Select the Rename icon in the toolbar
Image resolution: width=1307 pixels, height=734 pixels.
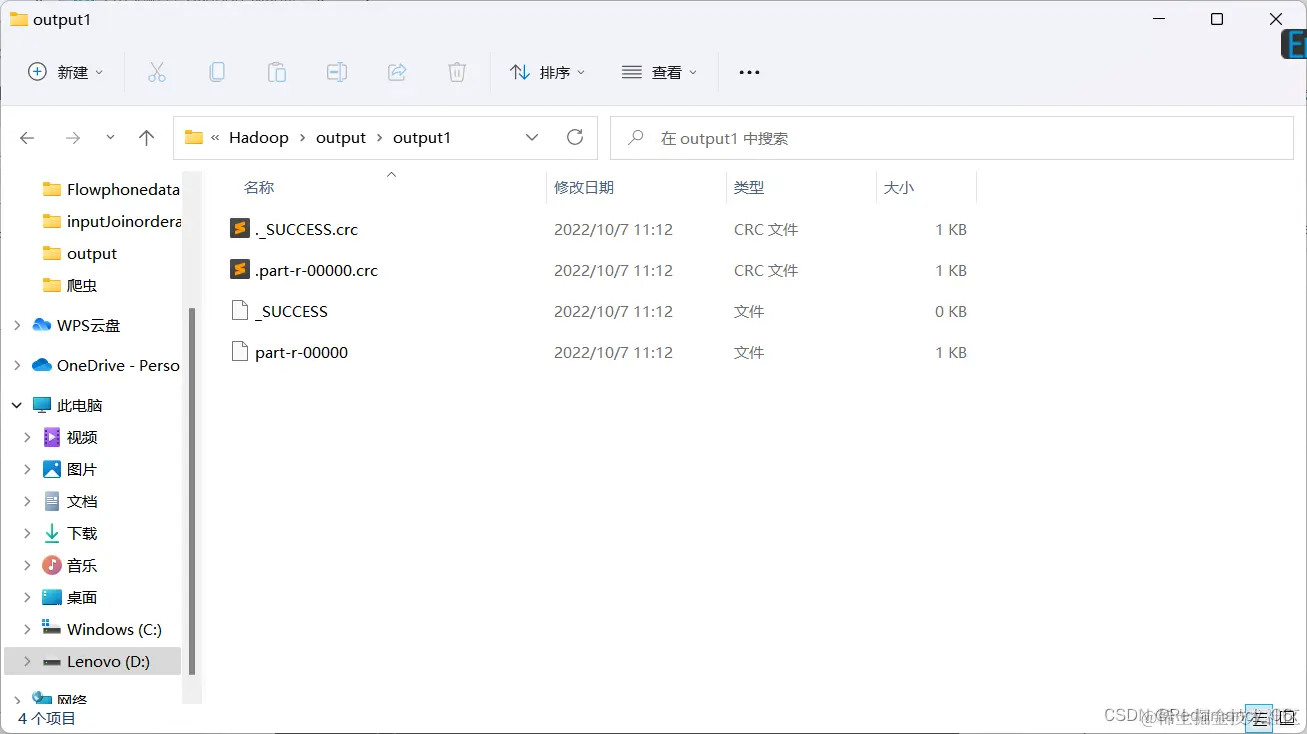tap(337, 71)
